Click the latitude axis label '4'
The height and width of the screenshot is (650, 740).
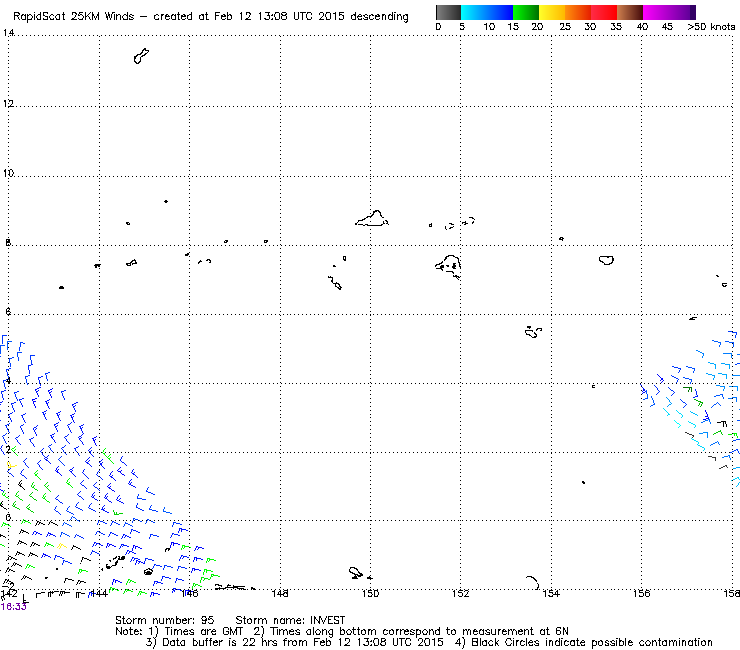[x=8, y=380]
